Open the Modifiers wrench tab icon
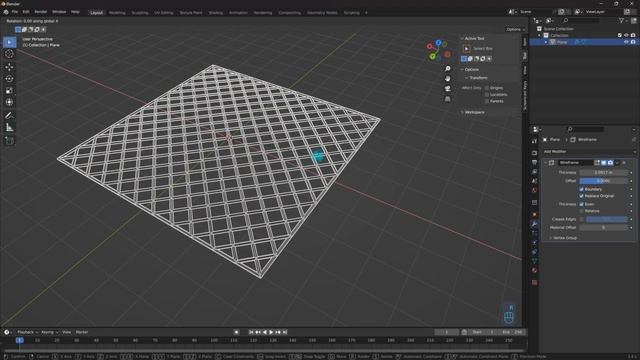 coord(534,224)
